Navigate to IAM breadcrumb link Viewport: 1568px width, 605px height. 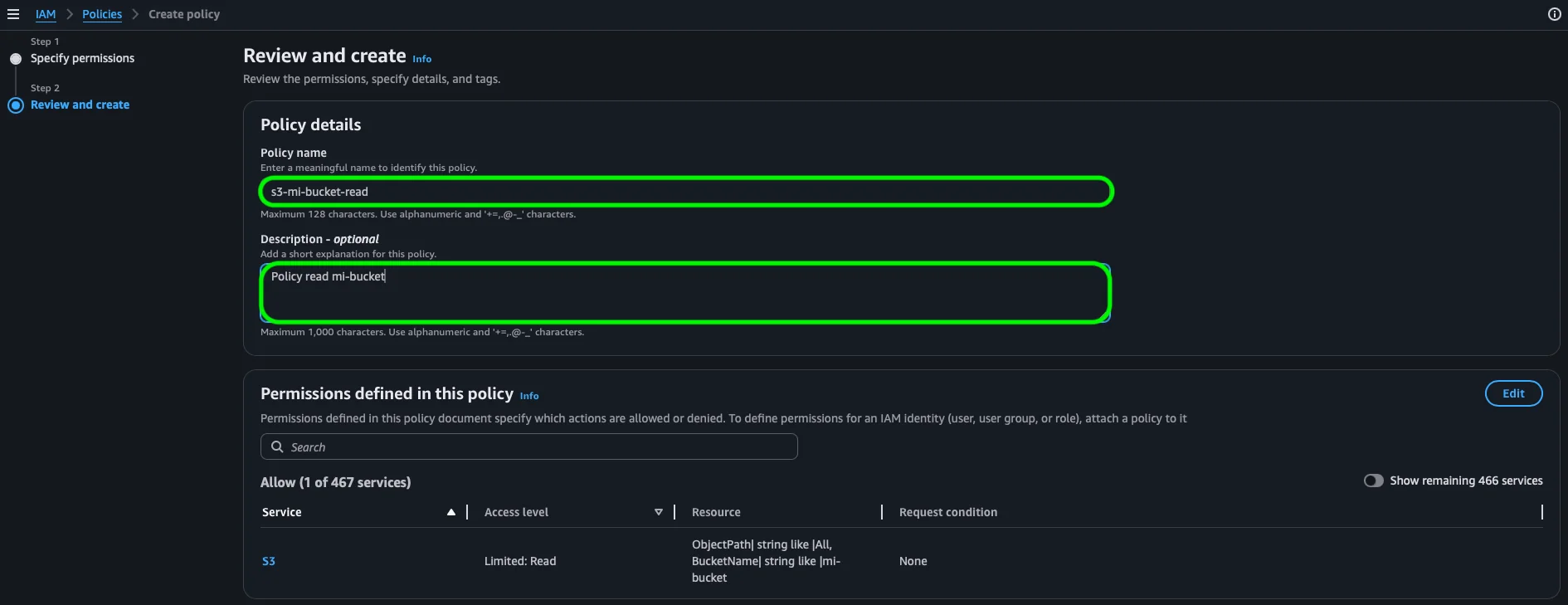46,14
